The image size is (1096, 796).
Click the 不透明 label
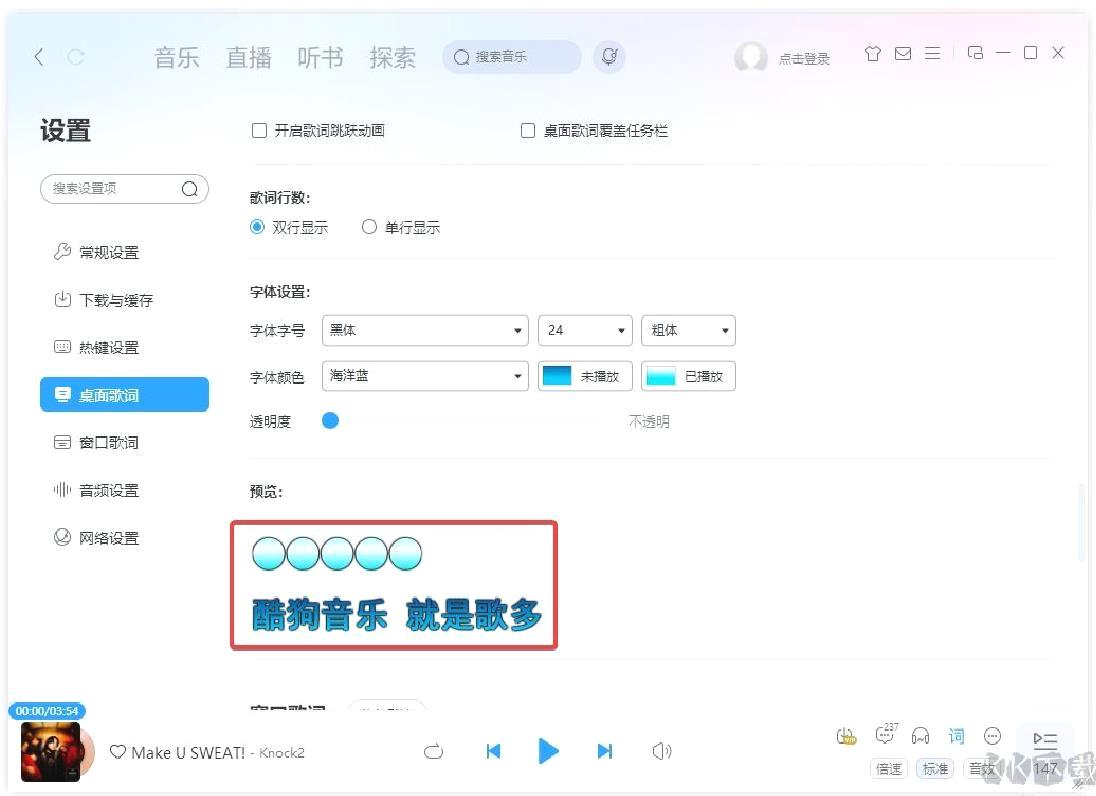click(649, 421)
